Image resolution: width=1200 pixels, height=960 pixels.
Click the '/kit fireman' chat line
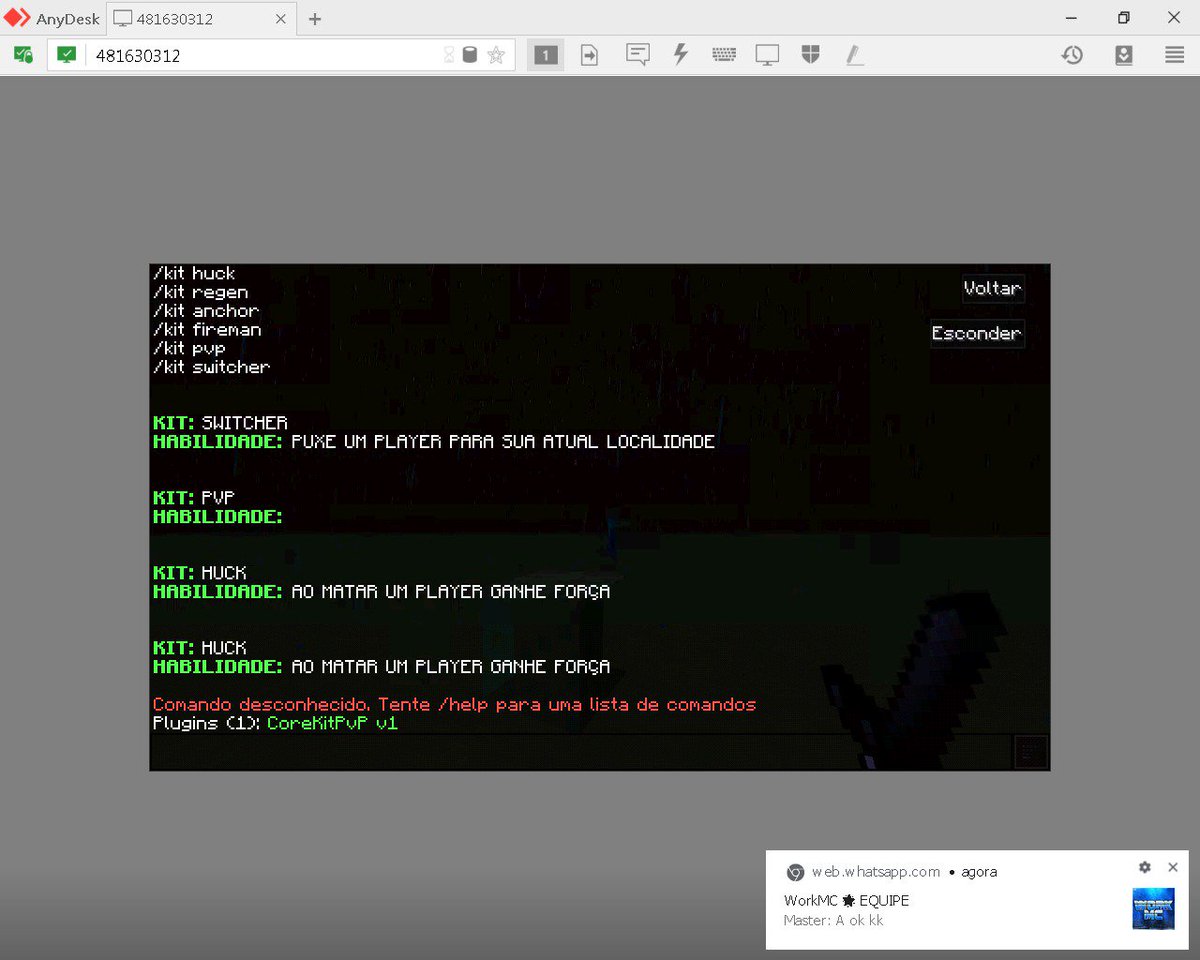(x=207, y=330)
